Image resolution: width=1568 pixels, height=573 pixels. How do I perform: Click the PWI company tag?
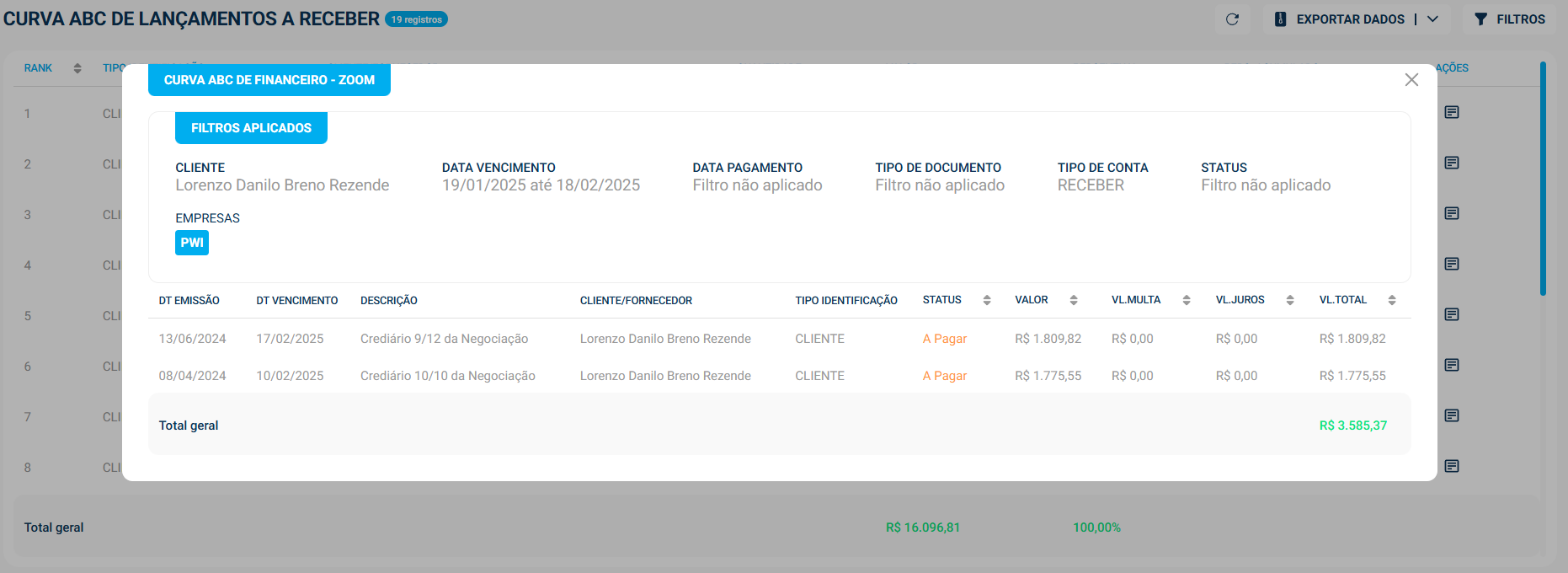192,243
